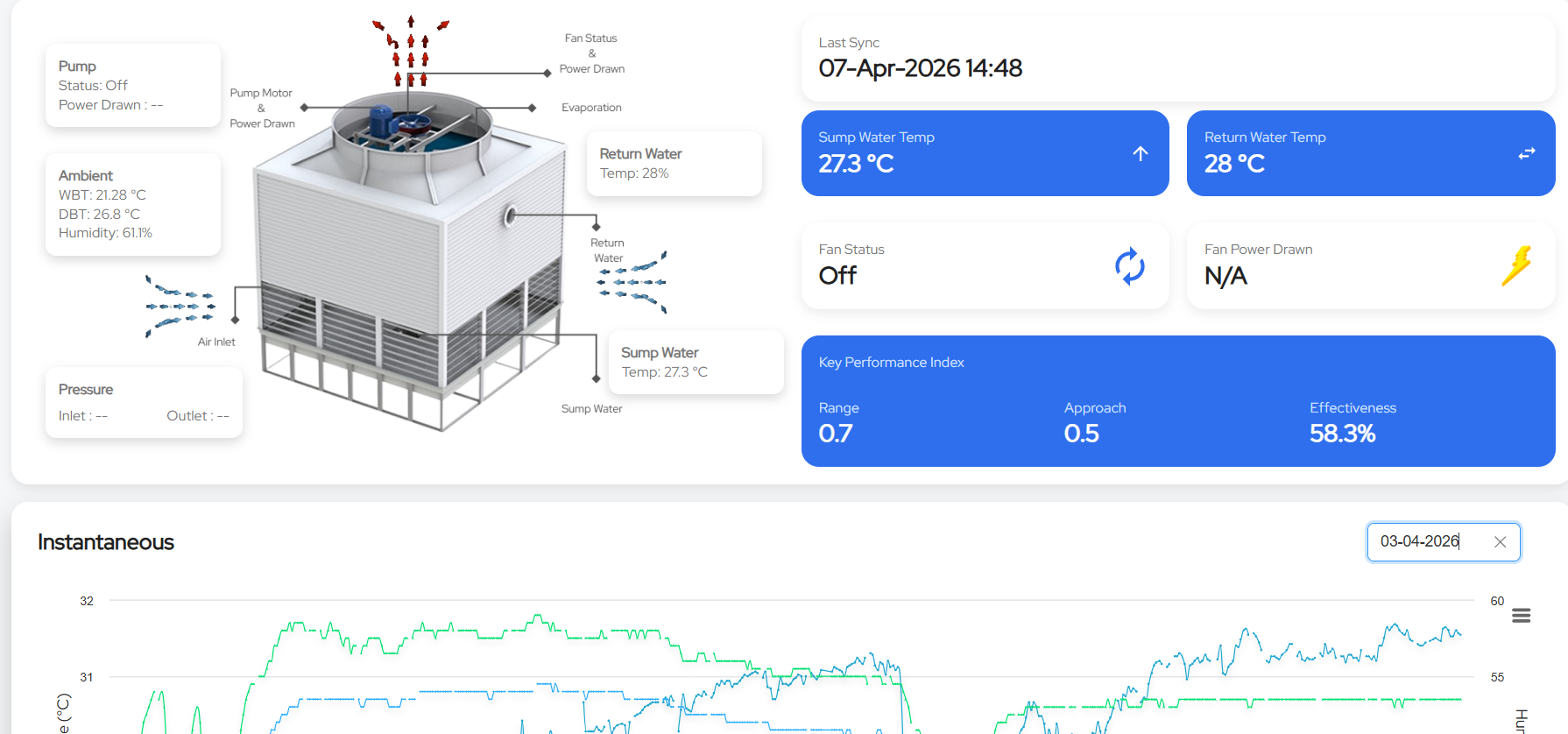Click the Key Performance Index heading
Viewport: 1568px width, 734px height.
pyautogui.click(x=891, y=363)
